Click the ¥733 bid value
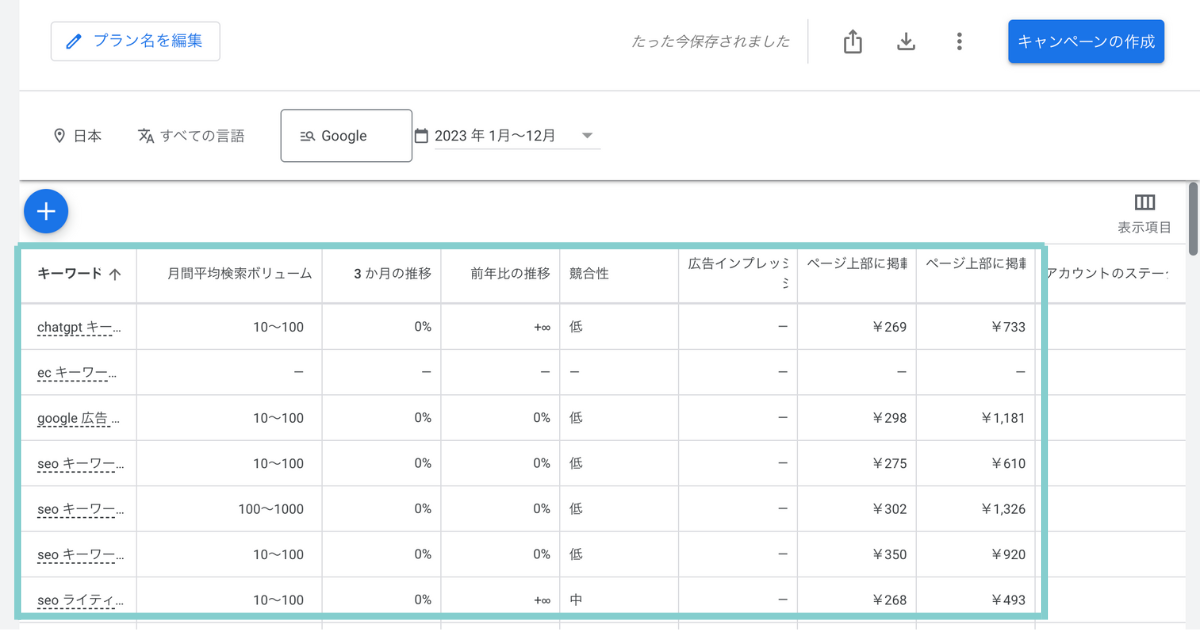Screen dimensions: 1200x630 pyautogui.click(x=1007, y=327)
